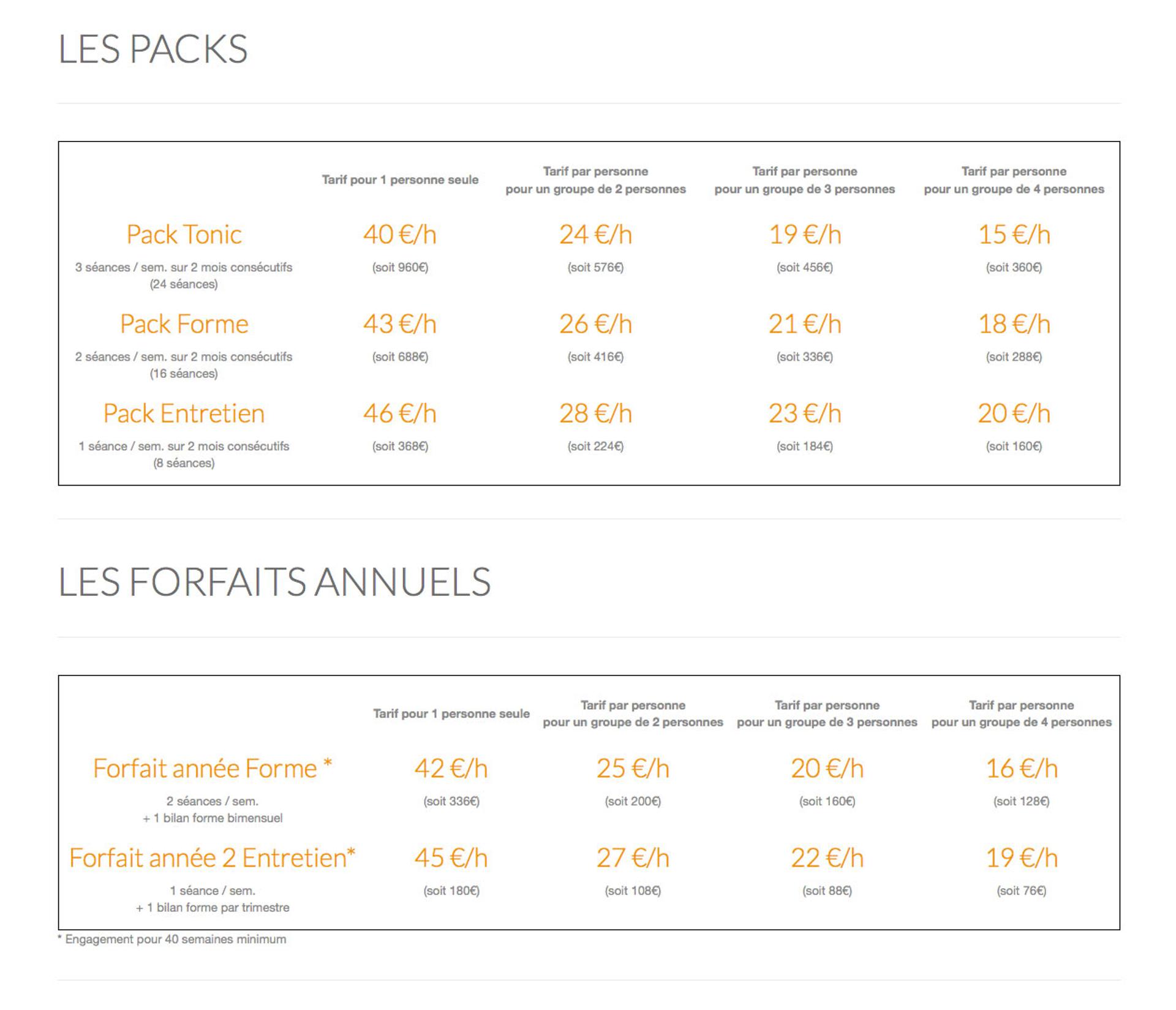The image size is (1176, 1010).
Task: Select the 27 €/h Entretien group price
Action: click(x=633, y=858)
